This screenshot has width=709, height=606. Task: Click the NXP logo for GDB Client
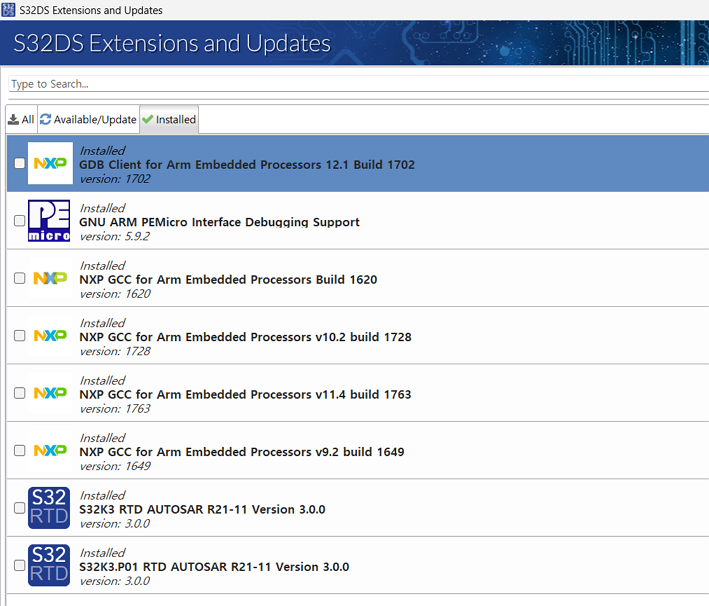tap(50, 163)
